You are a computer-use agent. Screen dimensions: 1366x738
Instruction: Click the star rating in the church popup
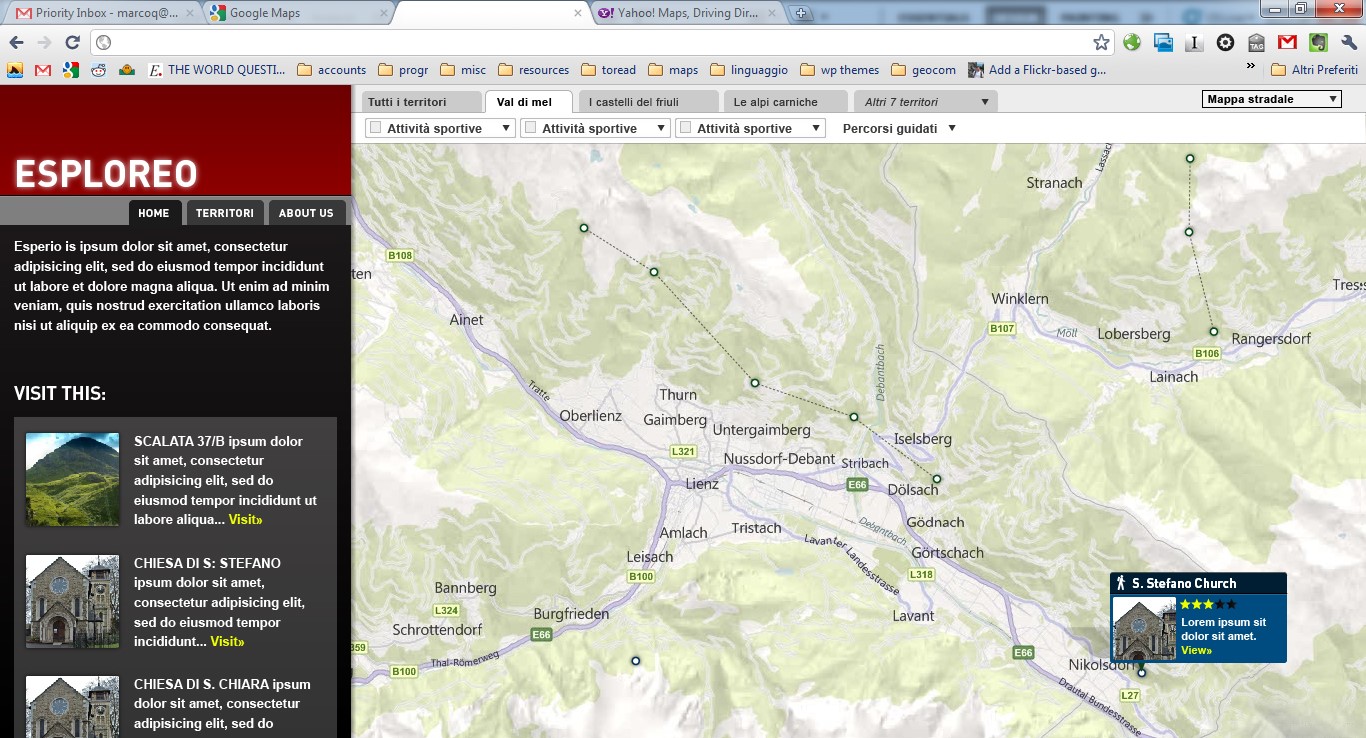(1208, 604)
